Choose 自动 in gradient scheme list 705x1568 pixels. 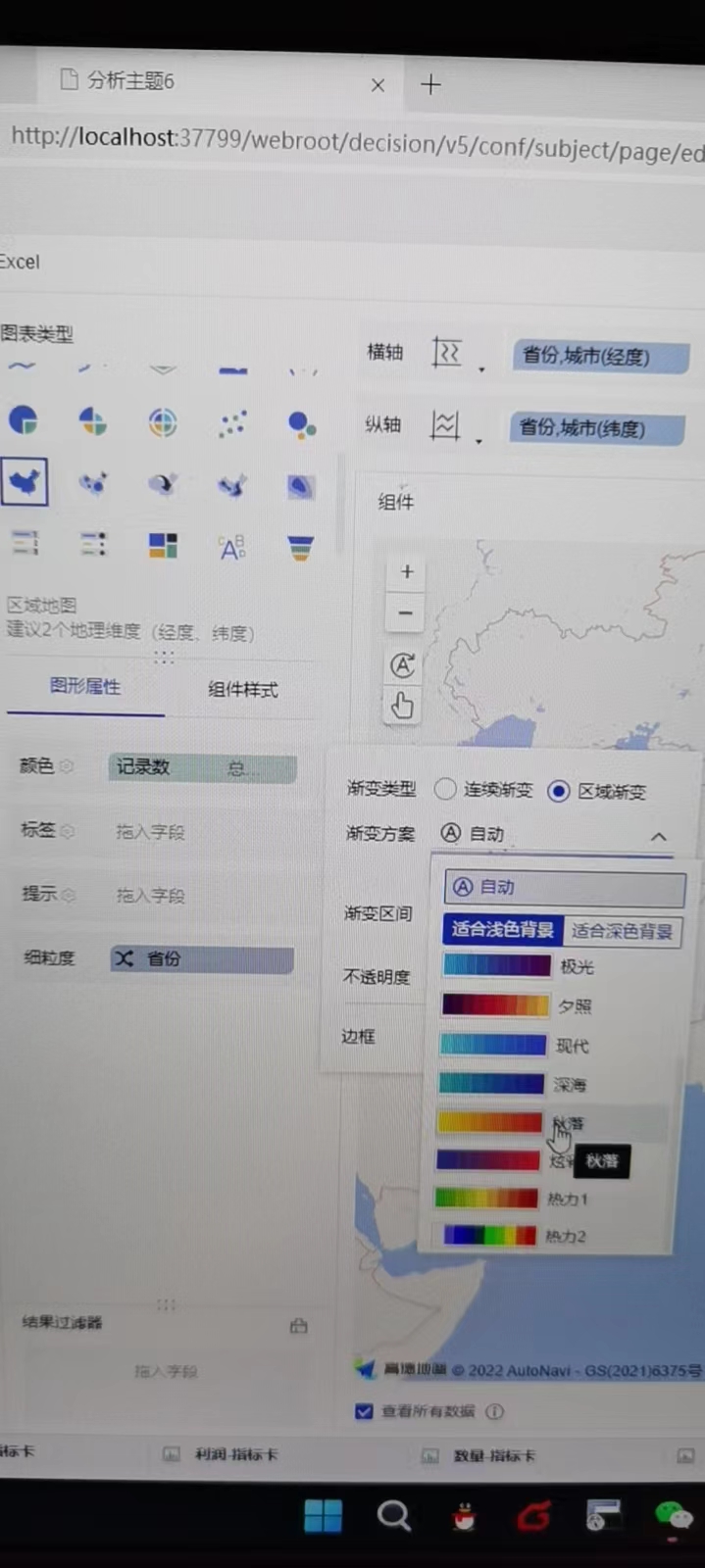coord(565,888)
